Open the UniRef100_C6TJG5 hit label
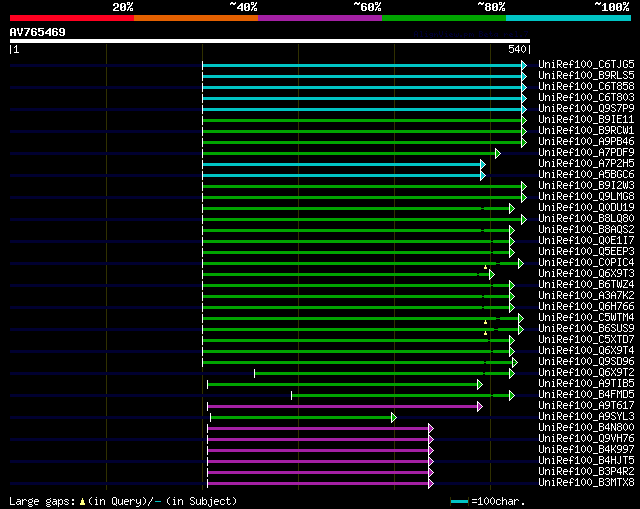The width and height of the screenshot is (640, 509). pos(586,64)
